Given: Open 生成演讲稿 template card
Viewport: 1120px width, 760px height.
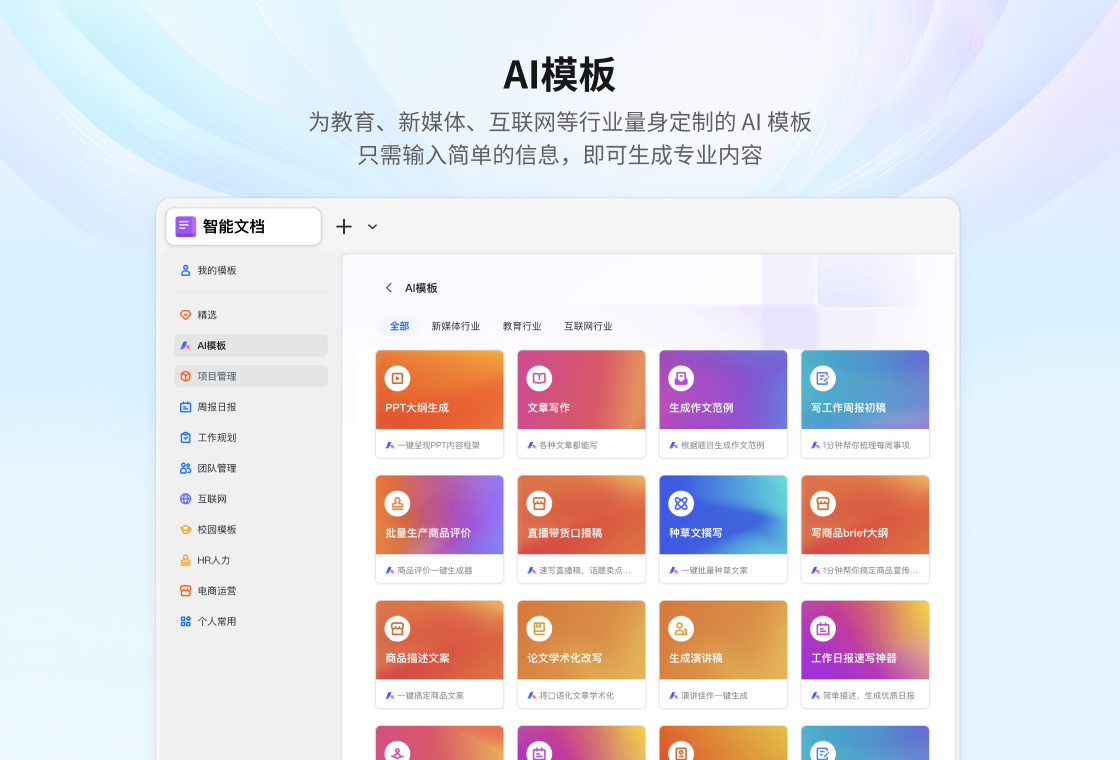Looking at the screenshot, I should click(x=723, y=654).
